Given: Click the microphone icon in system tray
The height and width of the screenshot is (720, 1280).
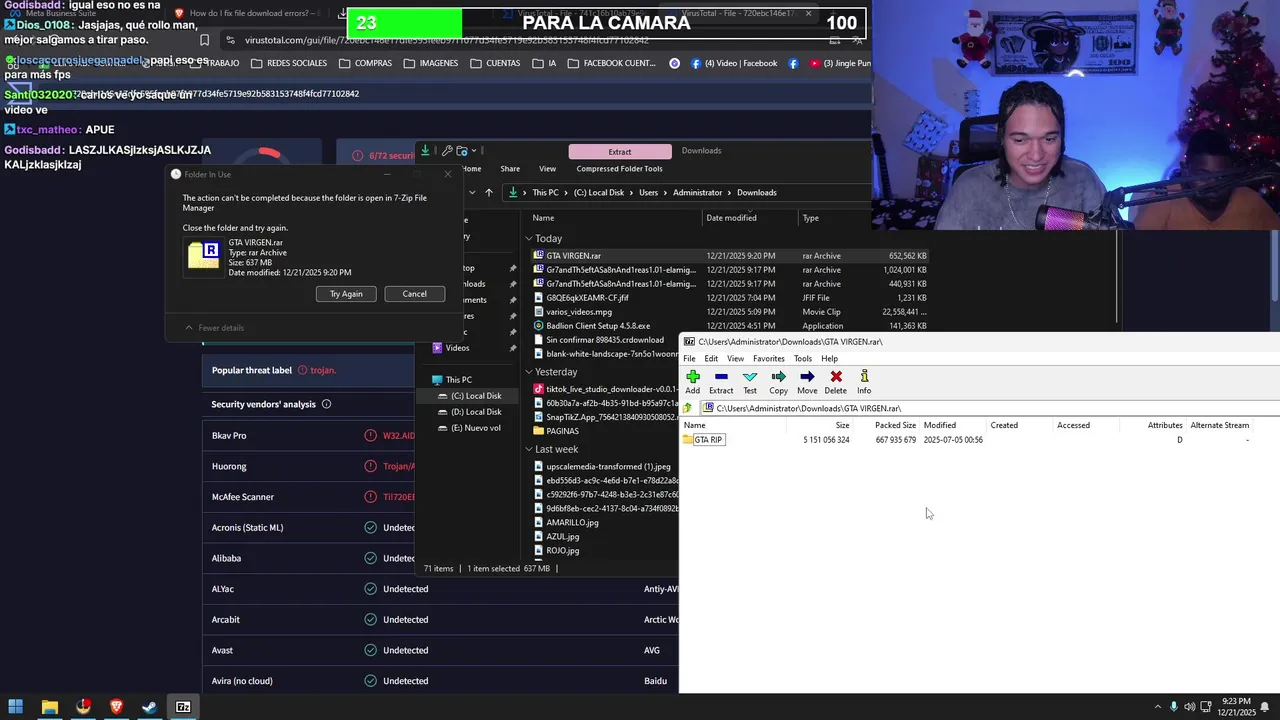Looking at the screenshot, I should (1174, 707).
